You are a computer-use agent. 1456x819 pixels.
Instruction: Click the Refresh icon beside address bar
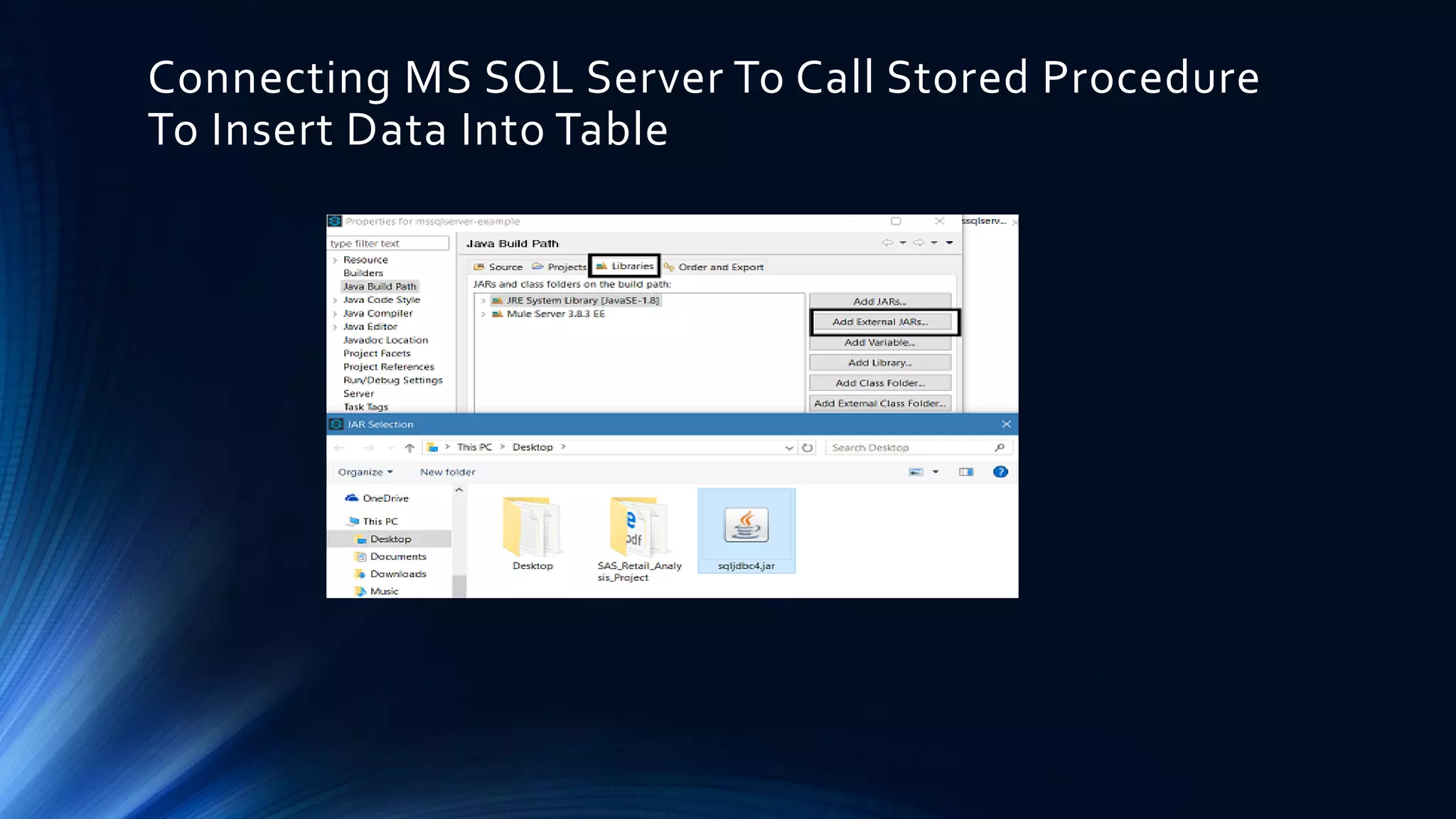pyautogui.click(x=808, y=448)
